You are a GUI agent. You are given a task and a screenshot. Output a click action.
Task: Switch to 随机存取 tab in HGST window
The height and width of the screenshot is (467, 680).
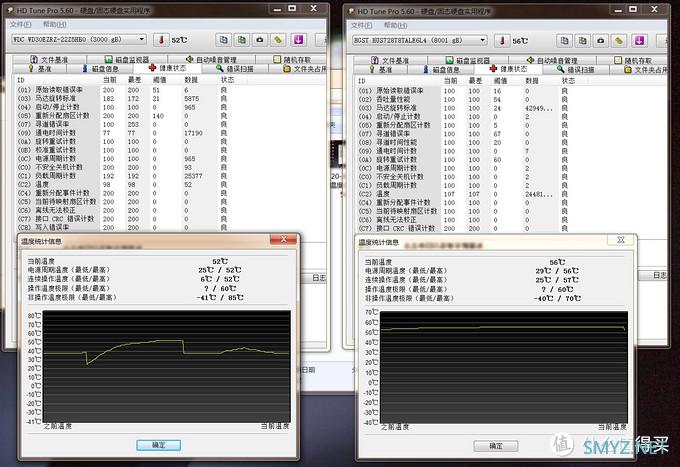(x=633, y=60)
